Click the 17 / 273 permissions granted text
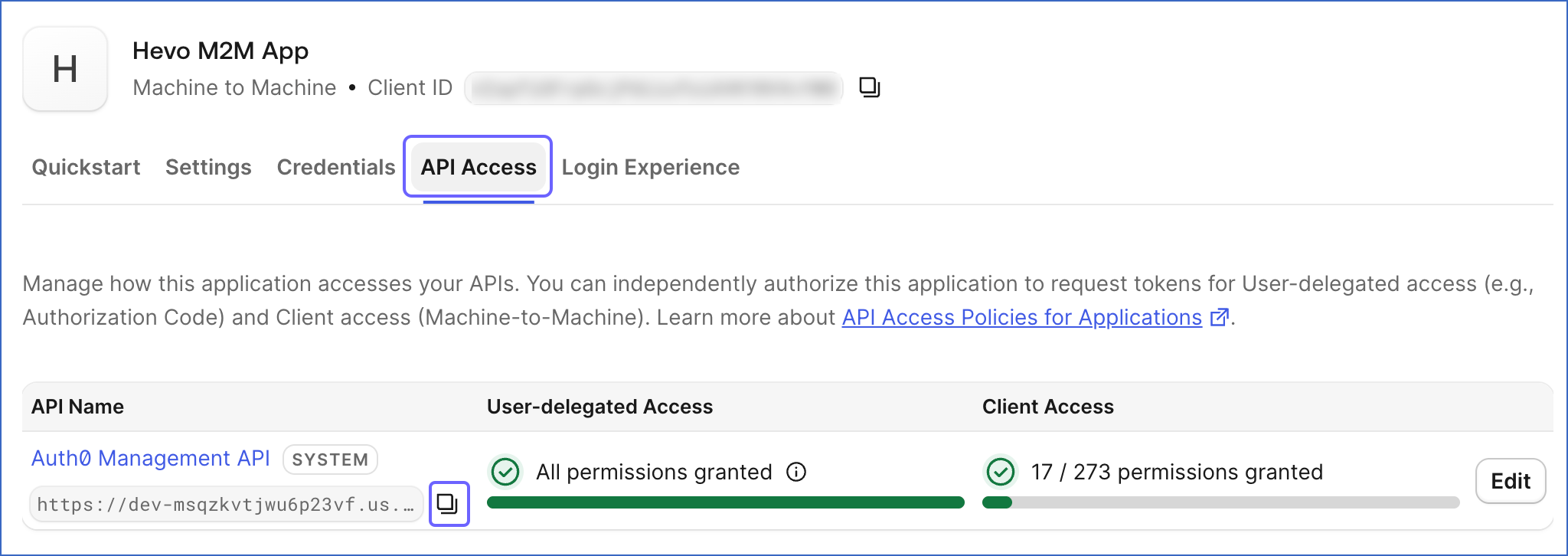The width and height of the screenshot is (1568, 556). click(1177, 472)
